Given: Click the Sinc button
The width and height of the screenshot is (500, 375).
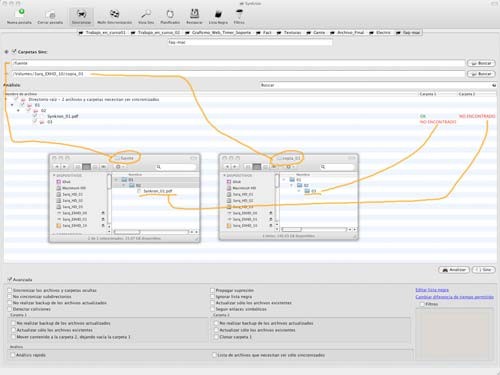Looking at the screenshot, I should (x=484, y=270).
